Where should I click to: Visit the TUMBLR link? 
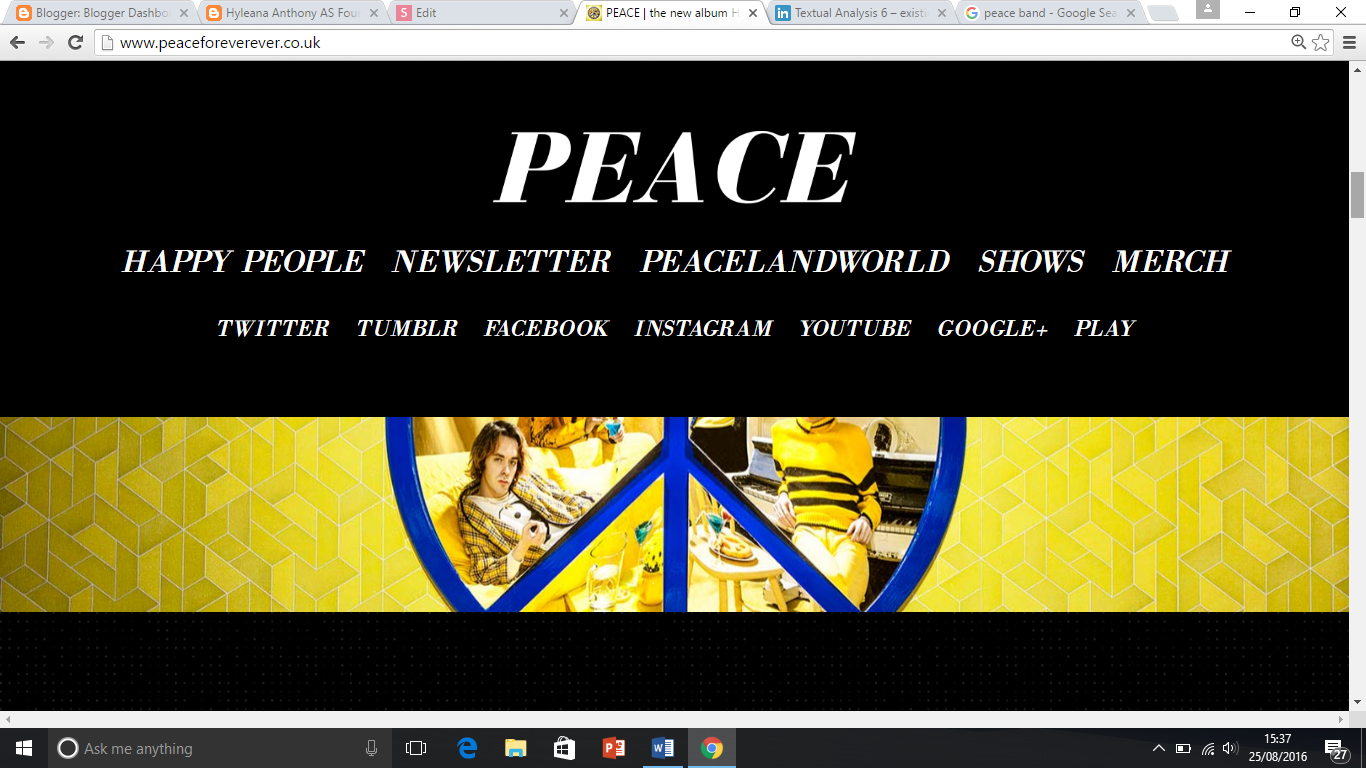[407, 328]
